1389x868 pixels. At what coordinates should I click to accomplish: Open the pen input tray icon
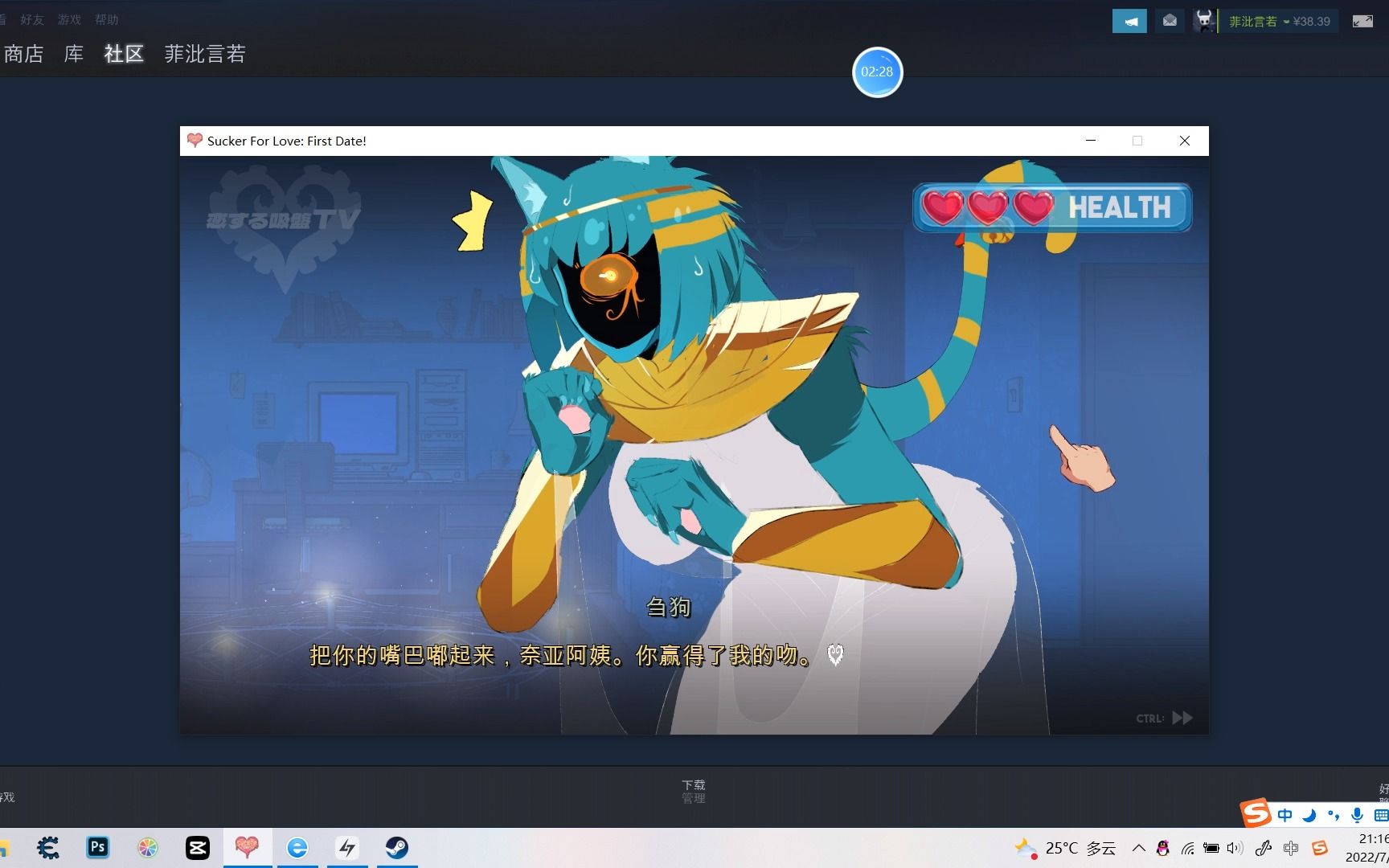(1263, 848)
